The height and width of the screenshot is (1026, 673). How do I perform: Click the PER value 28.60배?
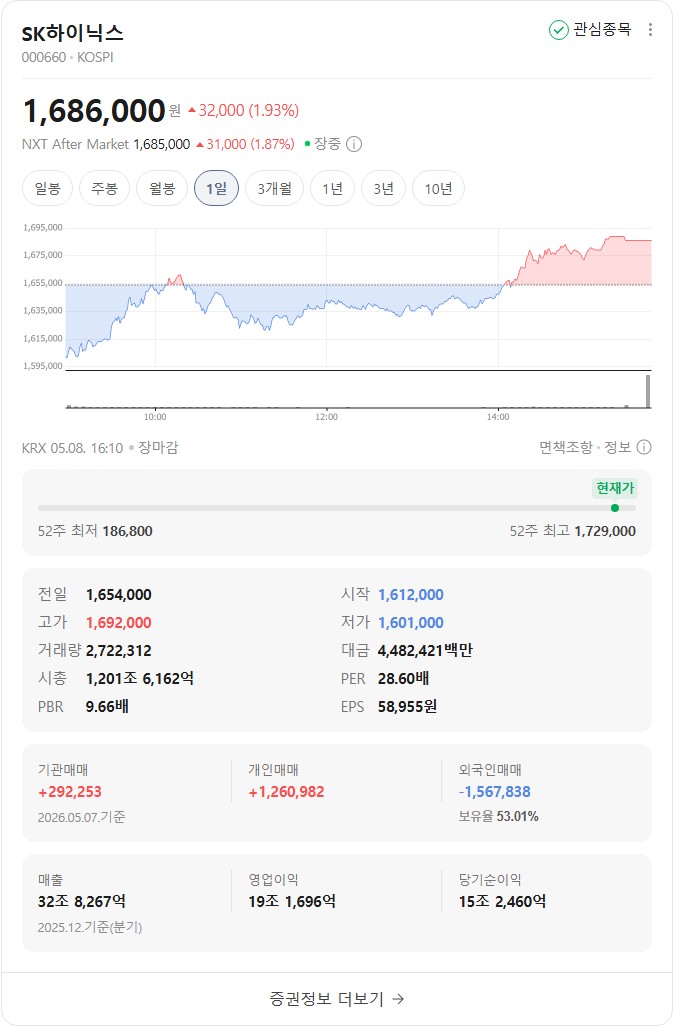pyautogui.click(x=404, y=679)
